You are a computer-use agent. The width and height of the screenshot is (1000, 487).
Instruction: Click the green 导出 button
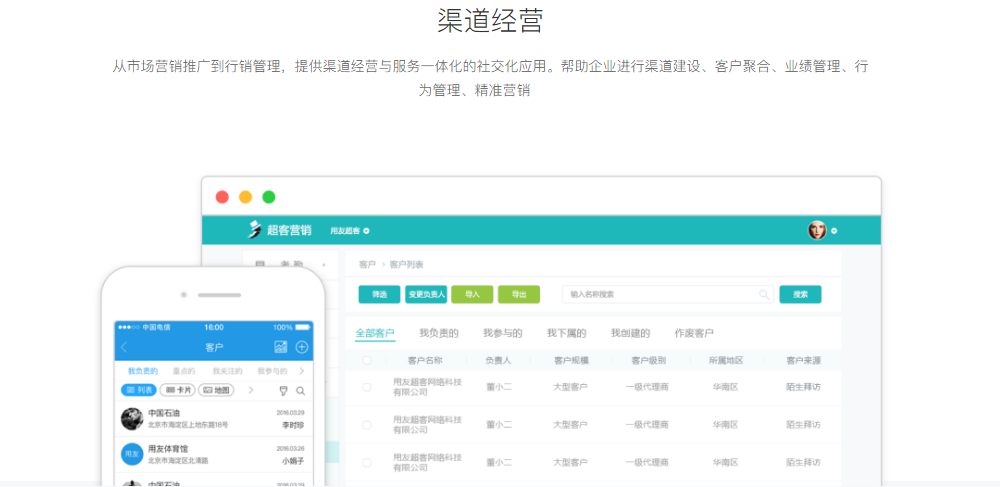click(519, 294)
